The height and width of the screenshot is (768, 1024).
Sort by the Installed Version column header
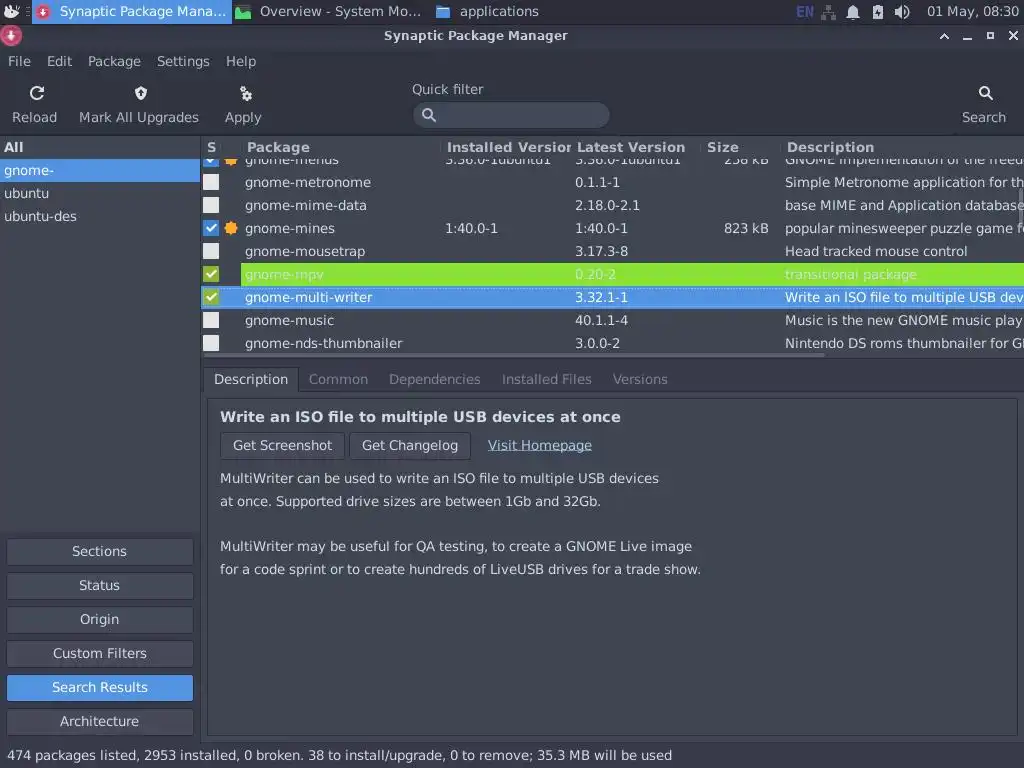[507, 148]
